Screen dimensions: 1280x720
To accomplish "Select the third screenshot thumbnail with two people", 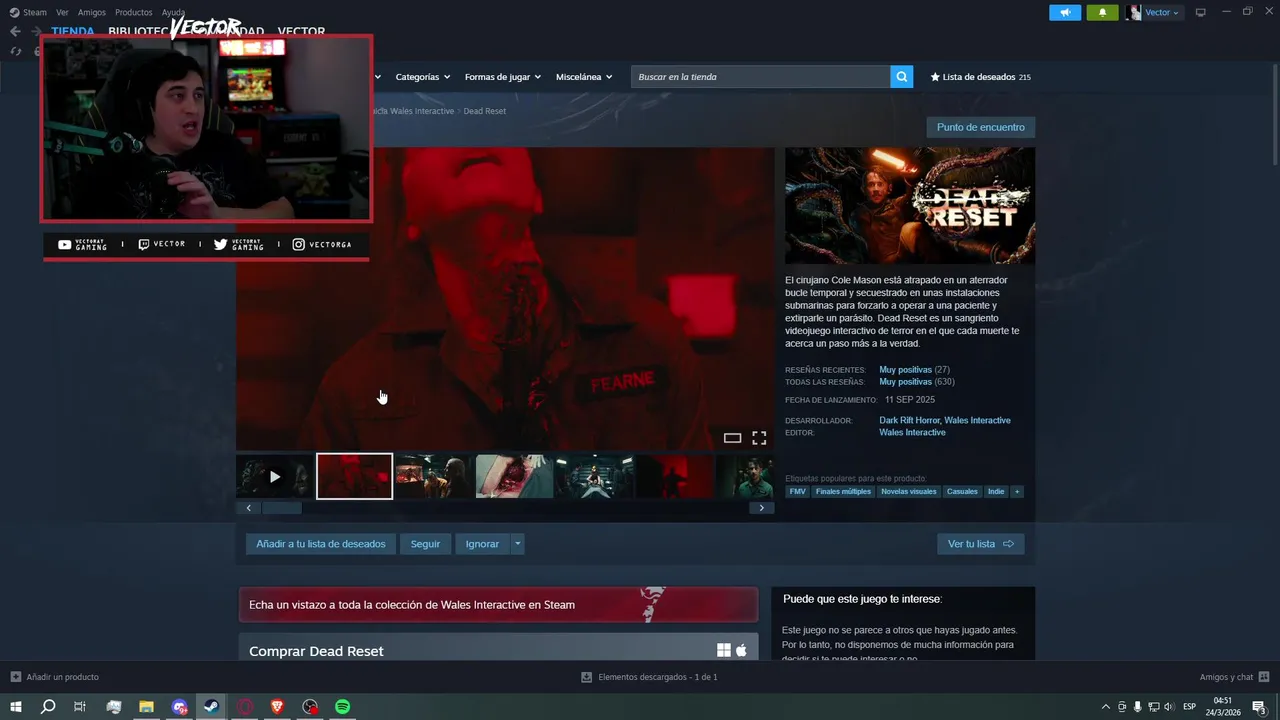I will (434, 477).
